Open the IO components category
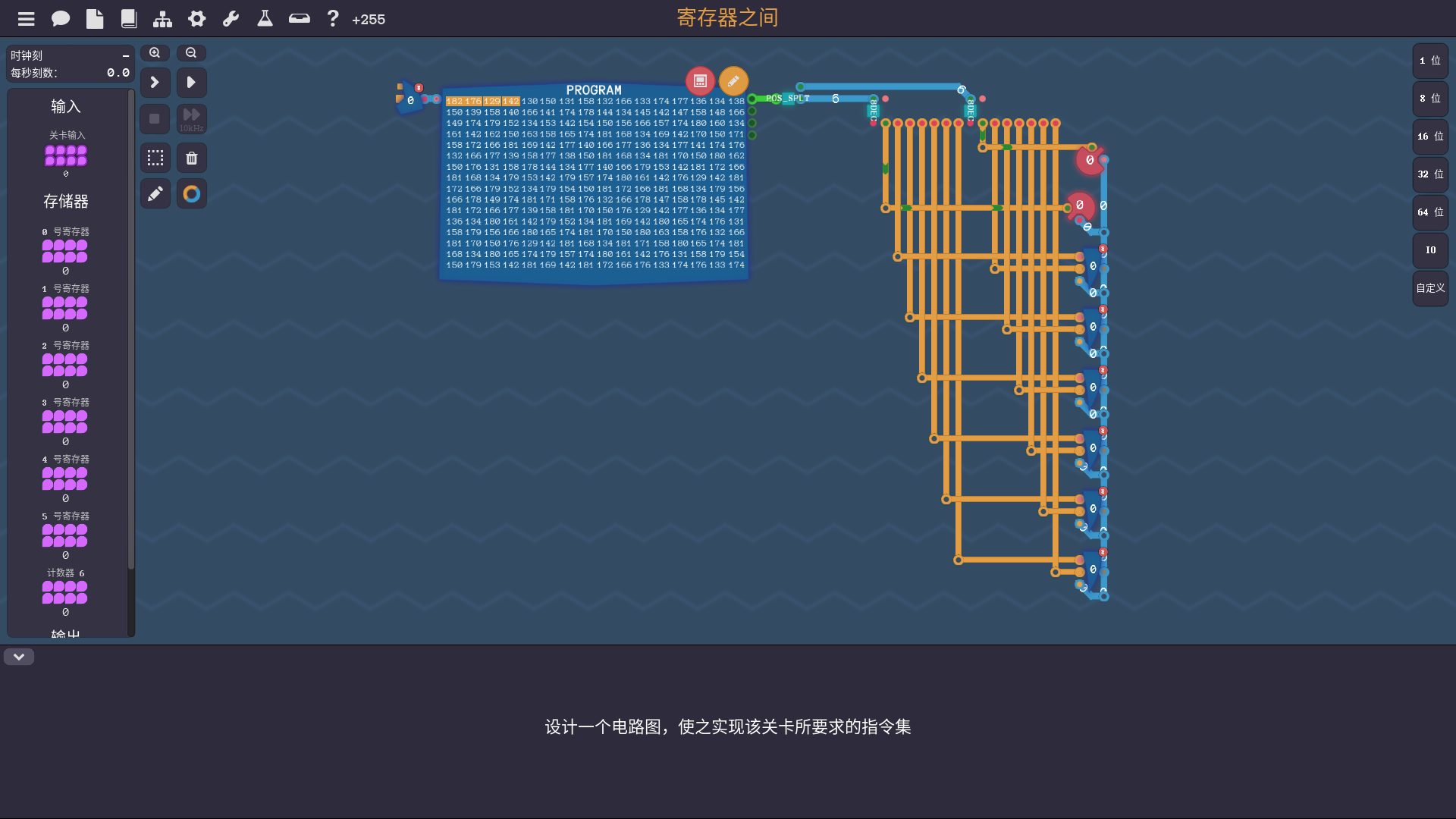Screen dimensions: 1456x819 tap(1430, 250)
